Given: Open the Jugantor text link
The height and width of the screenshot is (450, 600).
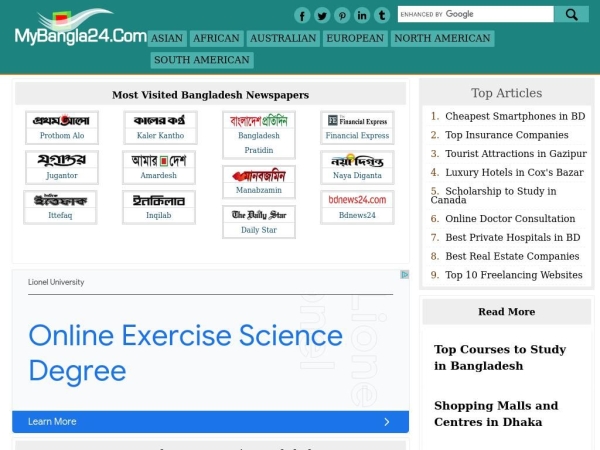Looking at the screenshot, I should (x=62, y=175).
